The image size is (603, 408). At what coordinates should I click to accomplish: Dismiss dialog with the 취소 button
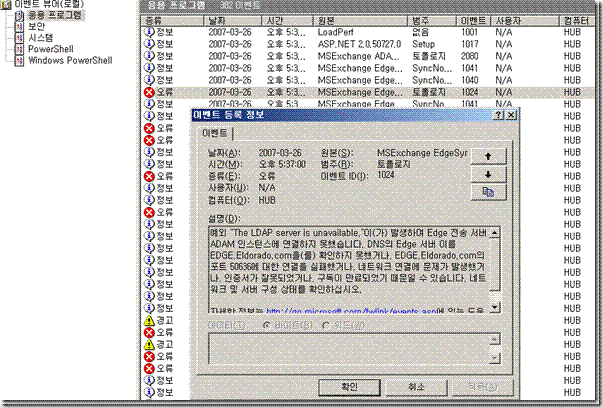point(416,387)
